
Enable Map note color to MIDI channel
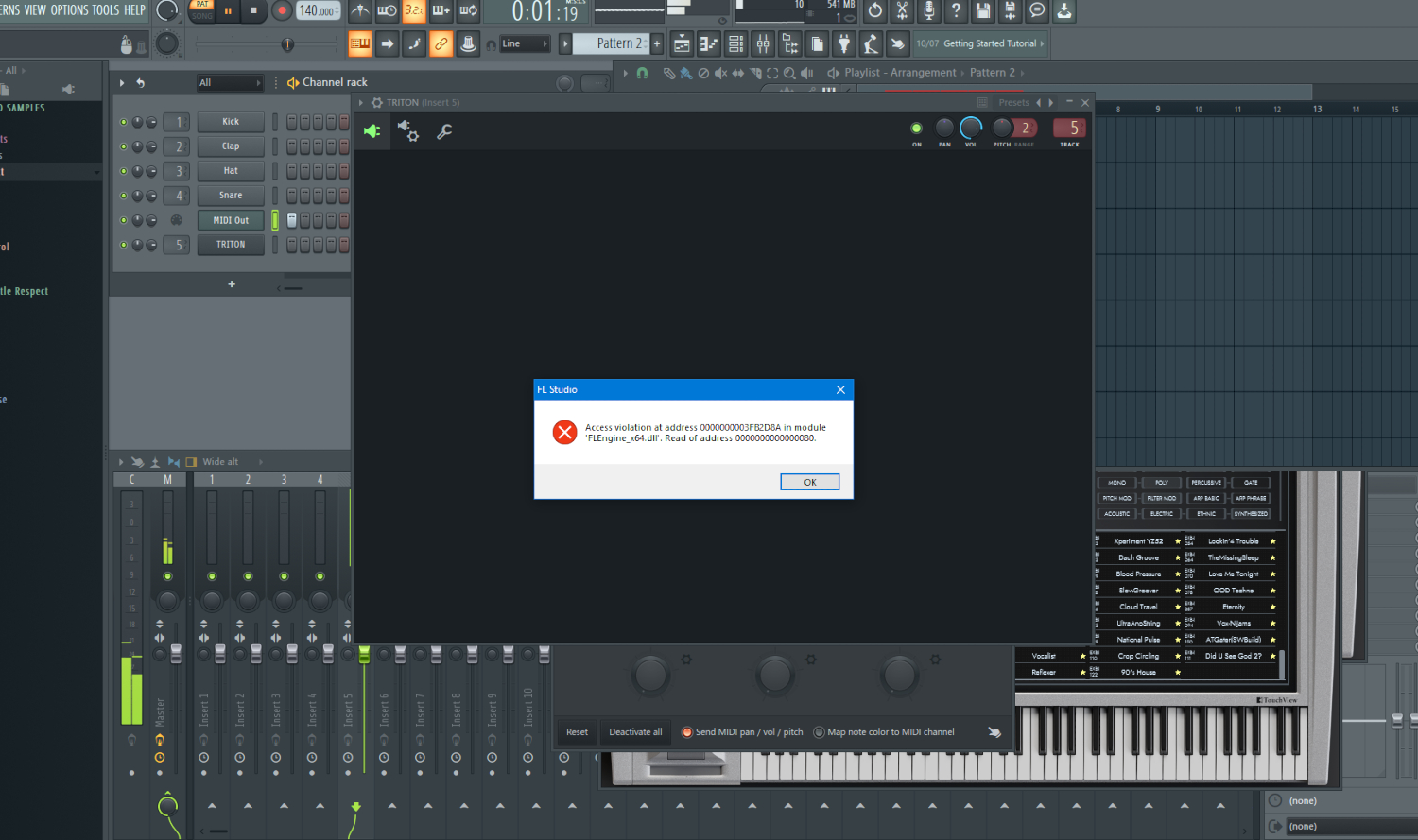tap(884, 732)
